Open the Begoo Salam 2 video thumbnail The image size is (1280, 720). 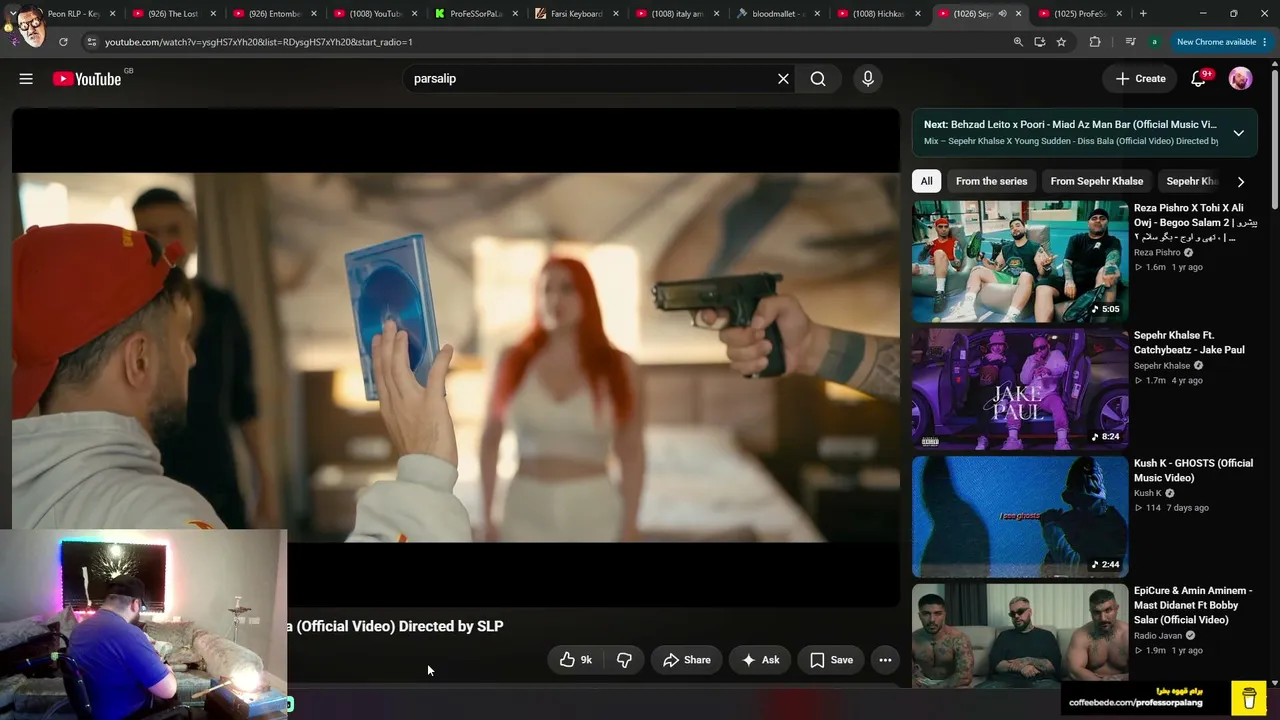pyautogui.click(x=1020, y=262)
